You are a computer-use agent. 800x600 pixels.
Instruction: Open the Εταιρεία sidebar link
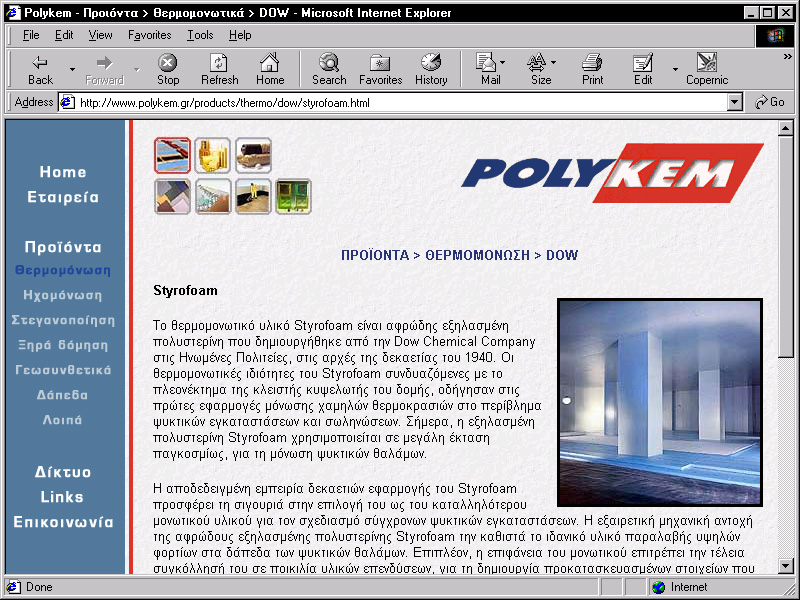63,197
